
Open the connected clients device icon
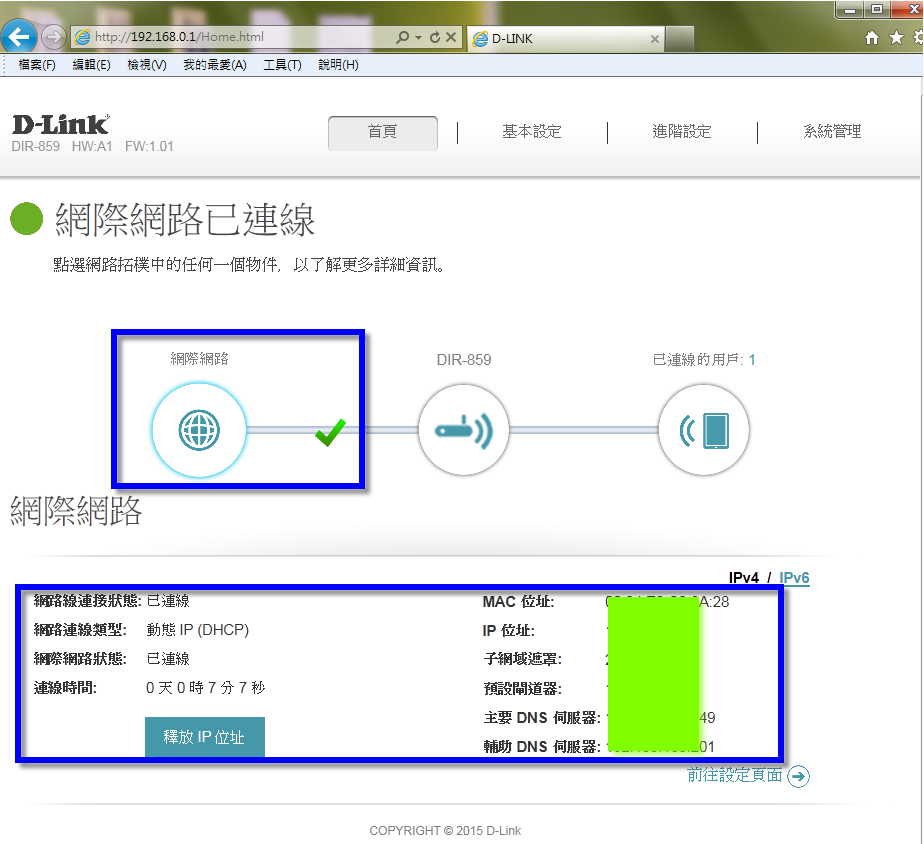704,430
